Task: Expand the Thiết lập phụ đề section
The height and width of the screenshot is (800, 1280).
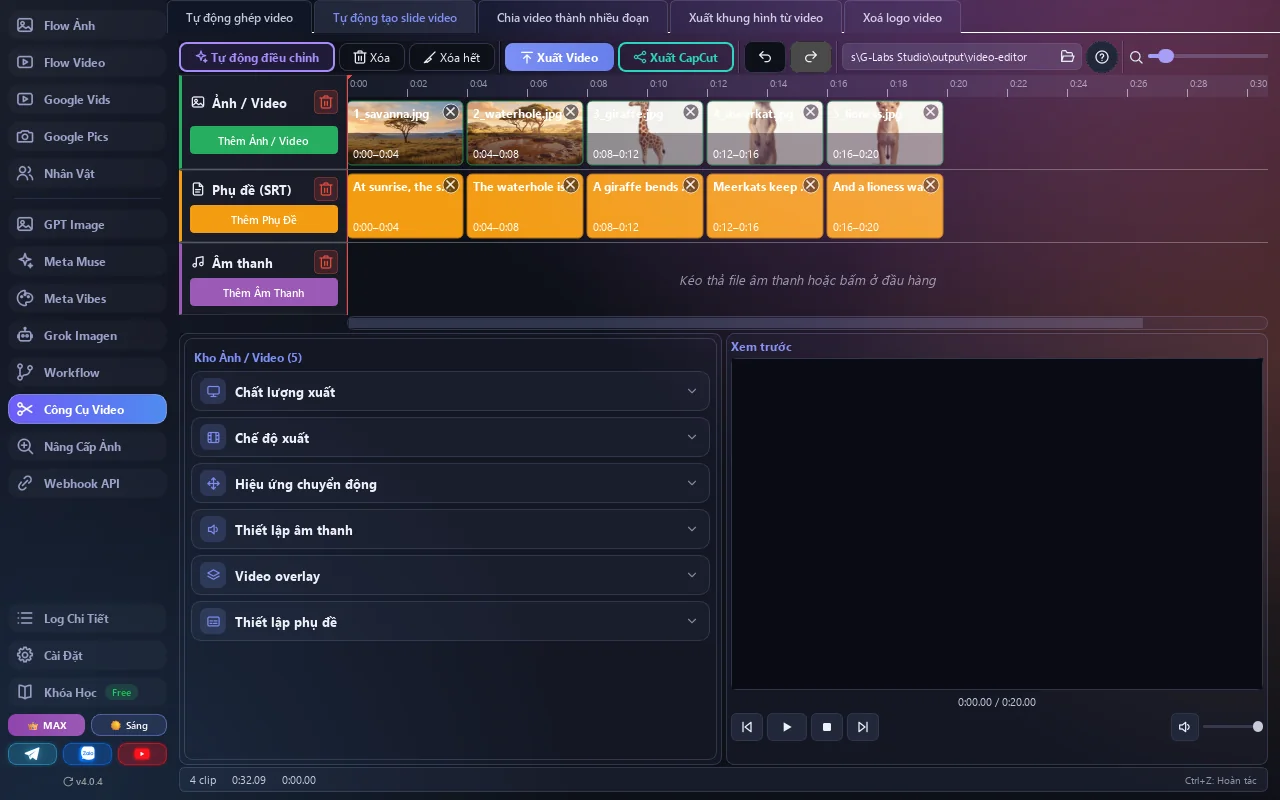Action: pyautogui.click(x=450, y=621)
